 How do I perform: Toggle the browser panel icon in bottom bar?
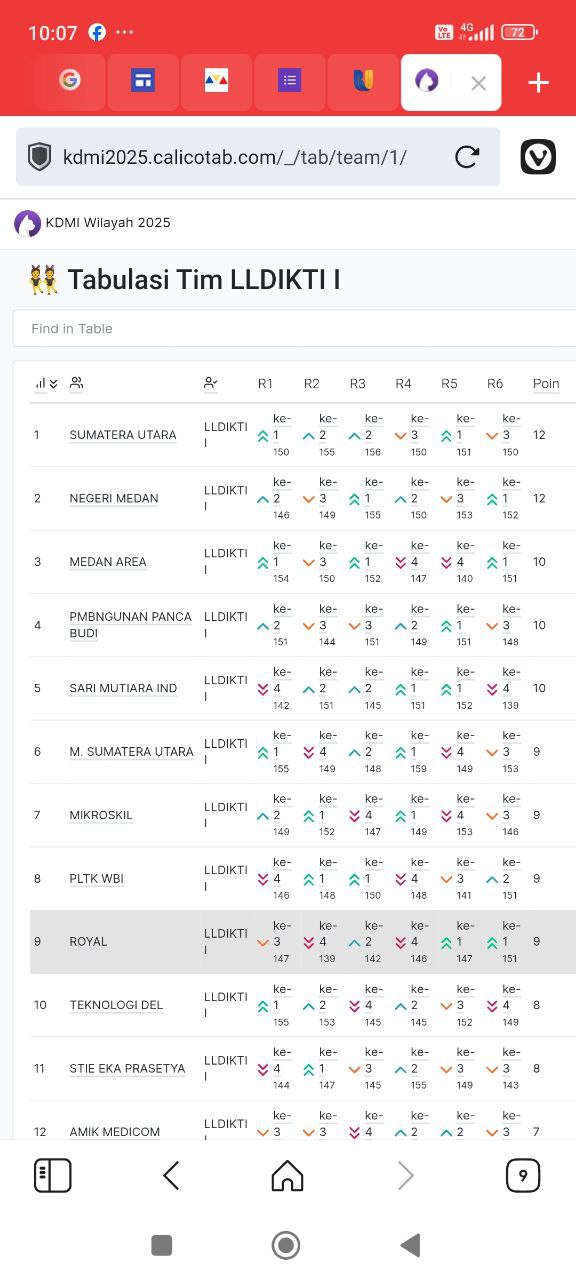click(53, 1176)
